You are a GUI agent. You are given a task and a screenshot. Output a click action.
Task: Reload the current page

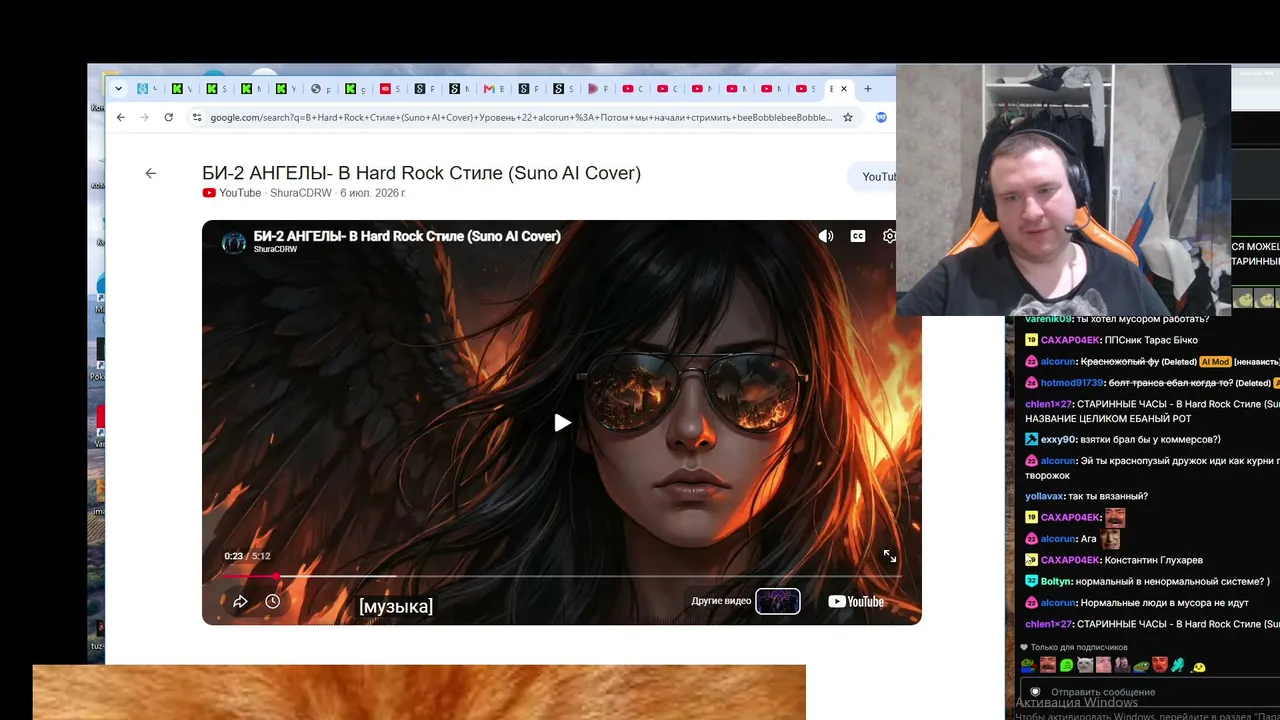tap(168, 117)
